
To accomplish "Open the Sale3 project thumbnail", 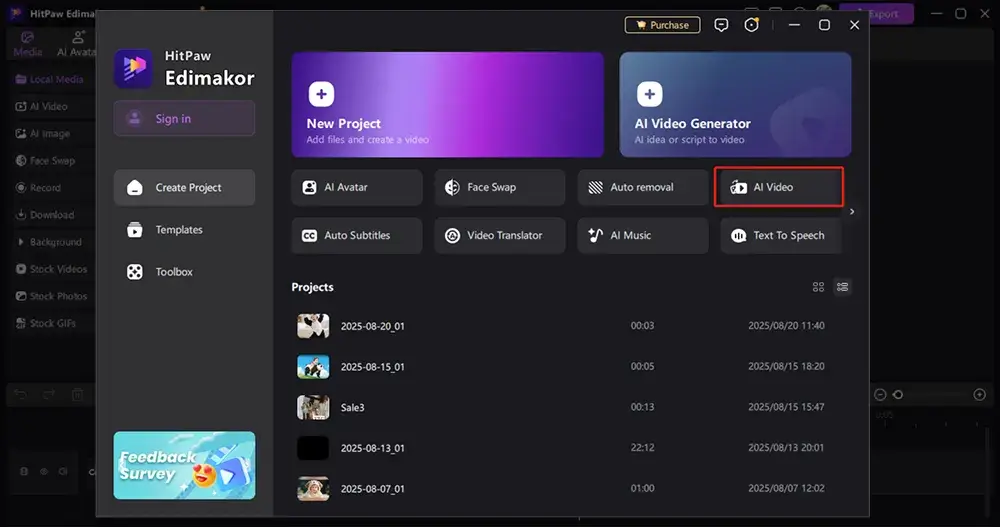I will pyautogui.click(x=313, y=407).
